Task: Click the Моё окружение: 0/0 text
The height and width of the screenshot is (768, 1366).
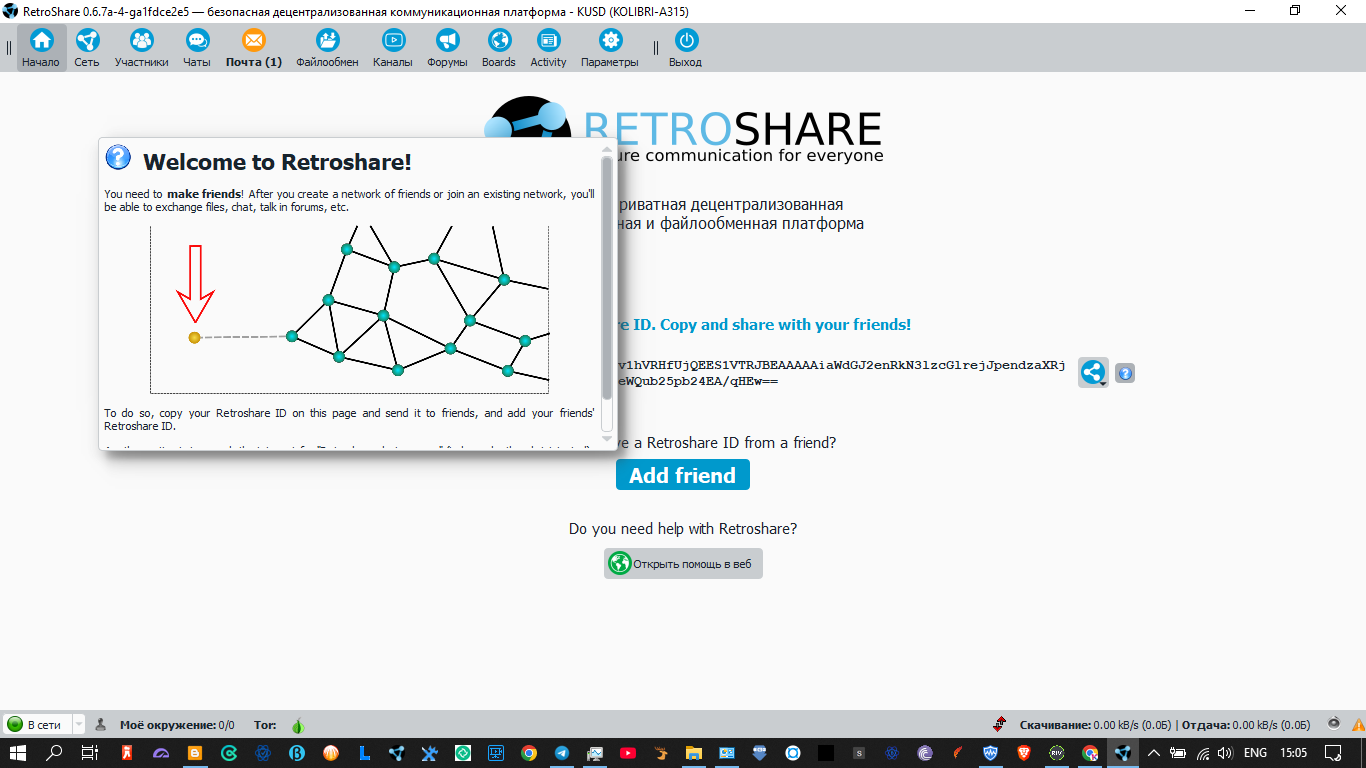Action: (x=177, y=725)
